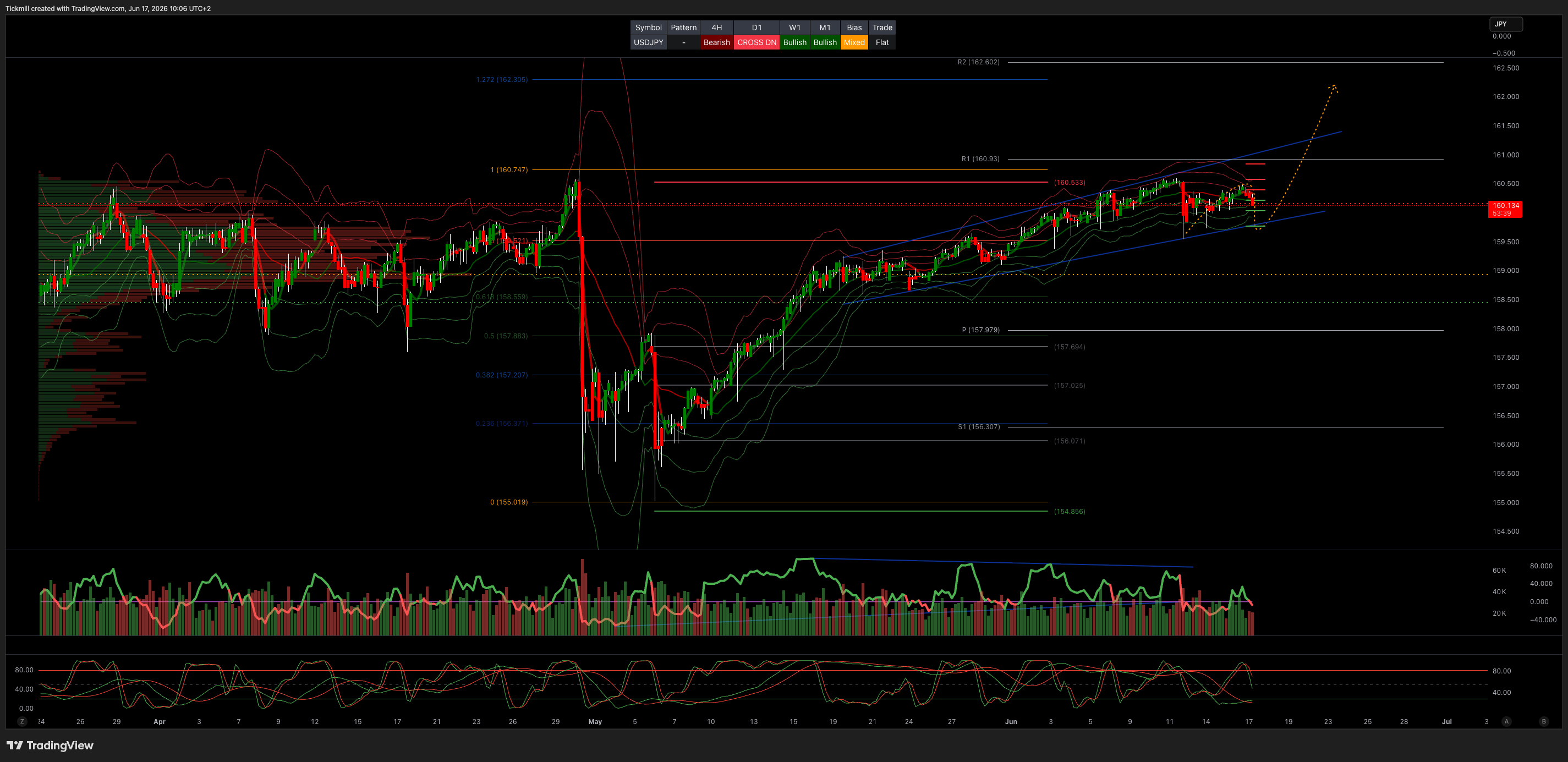Click the Z timezone icon on time axis
Viewport: 1568px width, 762px height.
(23, 721)
